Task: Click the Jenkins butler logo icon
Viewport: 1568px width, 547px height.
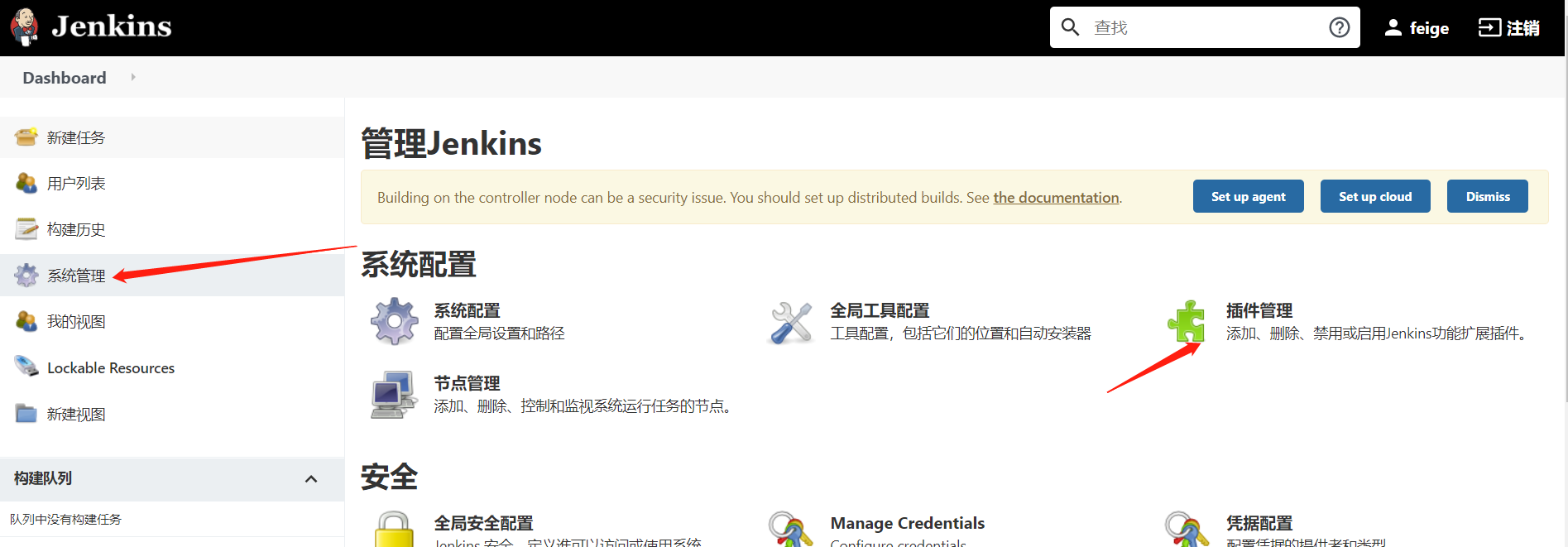Action: pyautogui.click(x=25, y=27)
